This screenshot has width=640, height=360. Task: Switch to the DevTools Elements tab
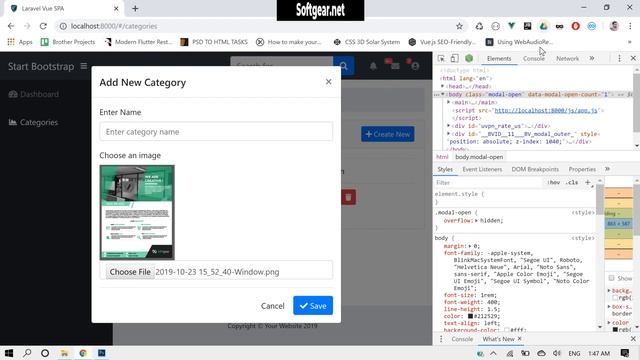point(499,59)
